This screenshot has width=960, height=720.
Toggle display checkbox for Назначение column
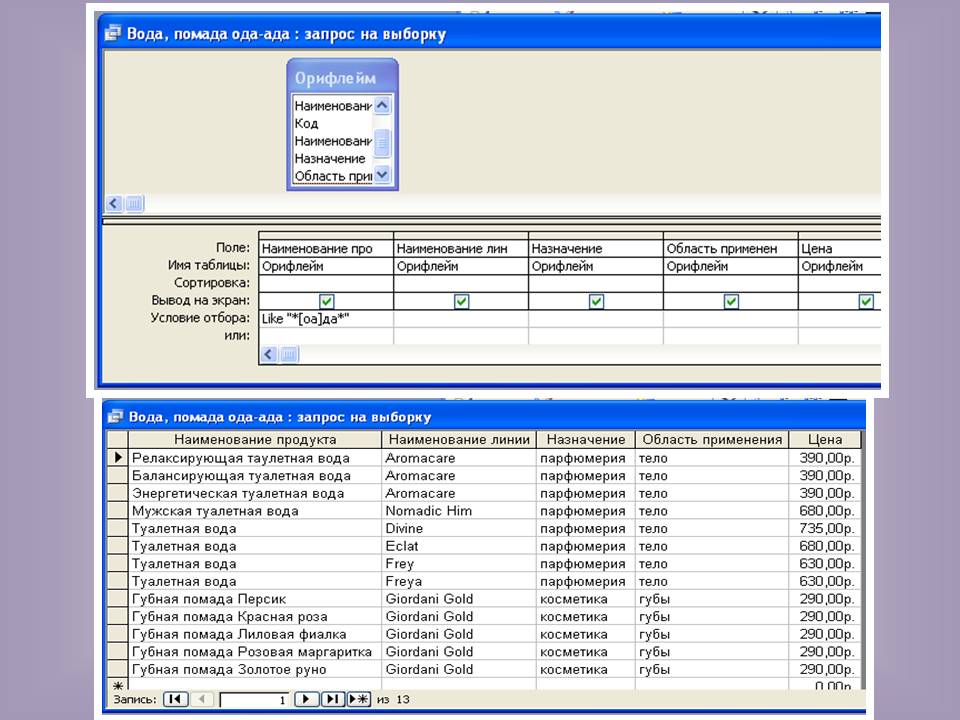(596, 301)
